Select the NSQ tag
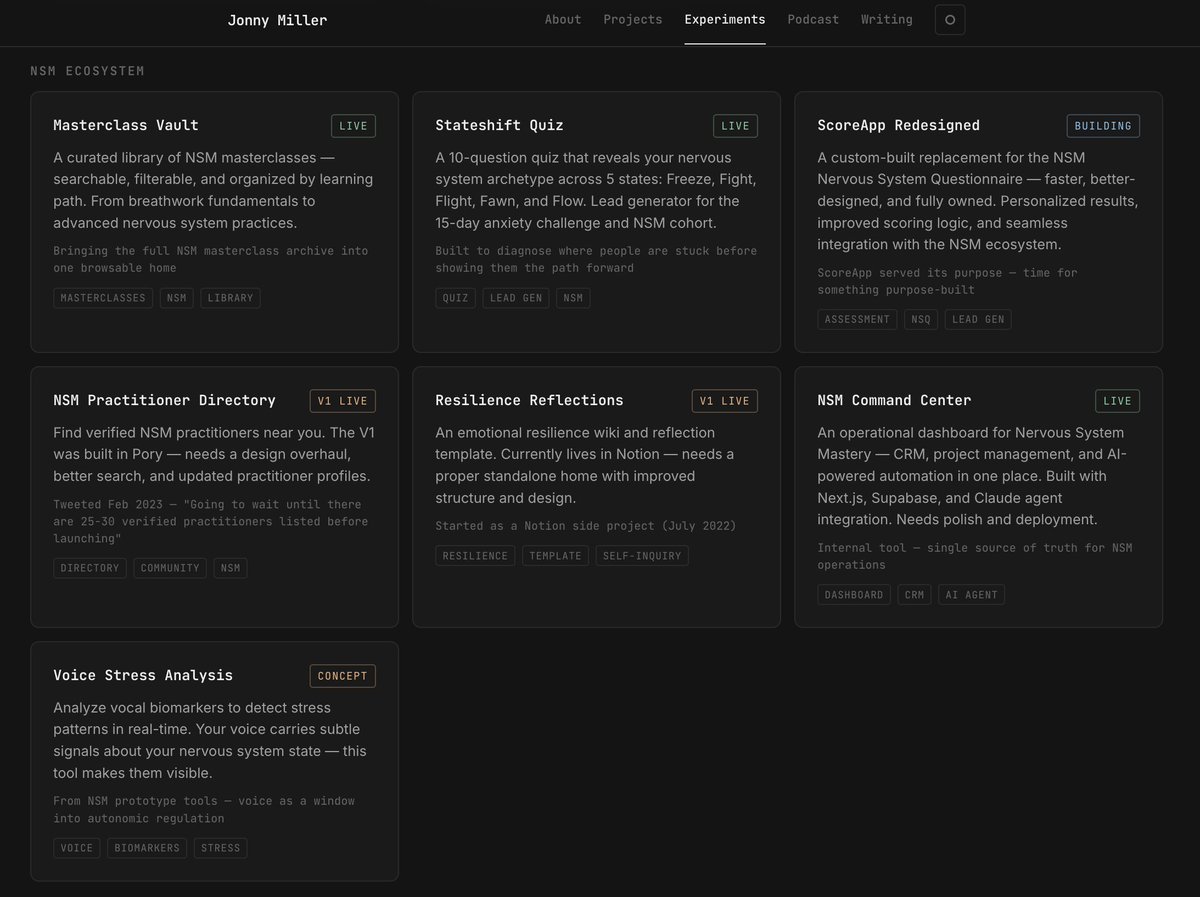1200x897 pixels. [x=921, y=319]
